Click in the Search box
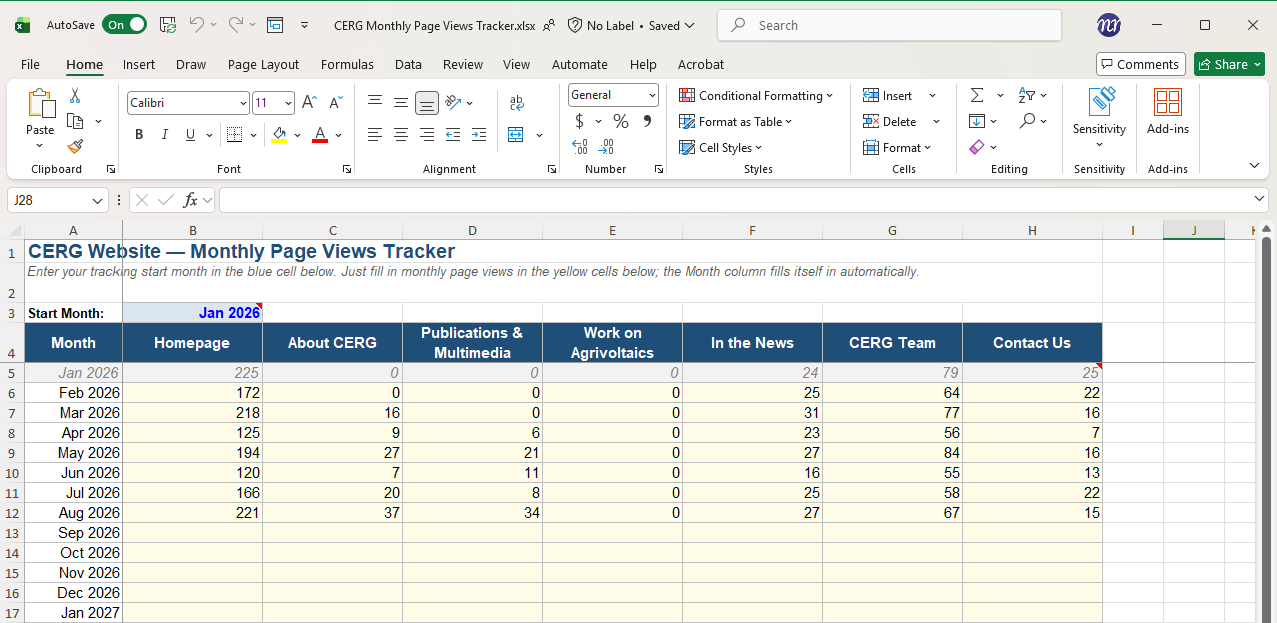This screenshot has width=1277, height=623. coord(889,25)
